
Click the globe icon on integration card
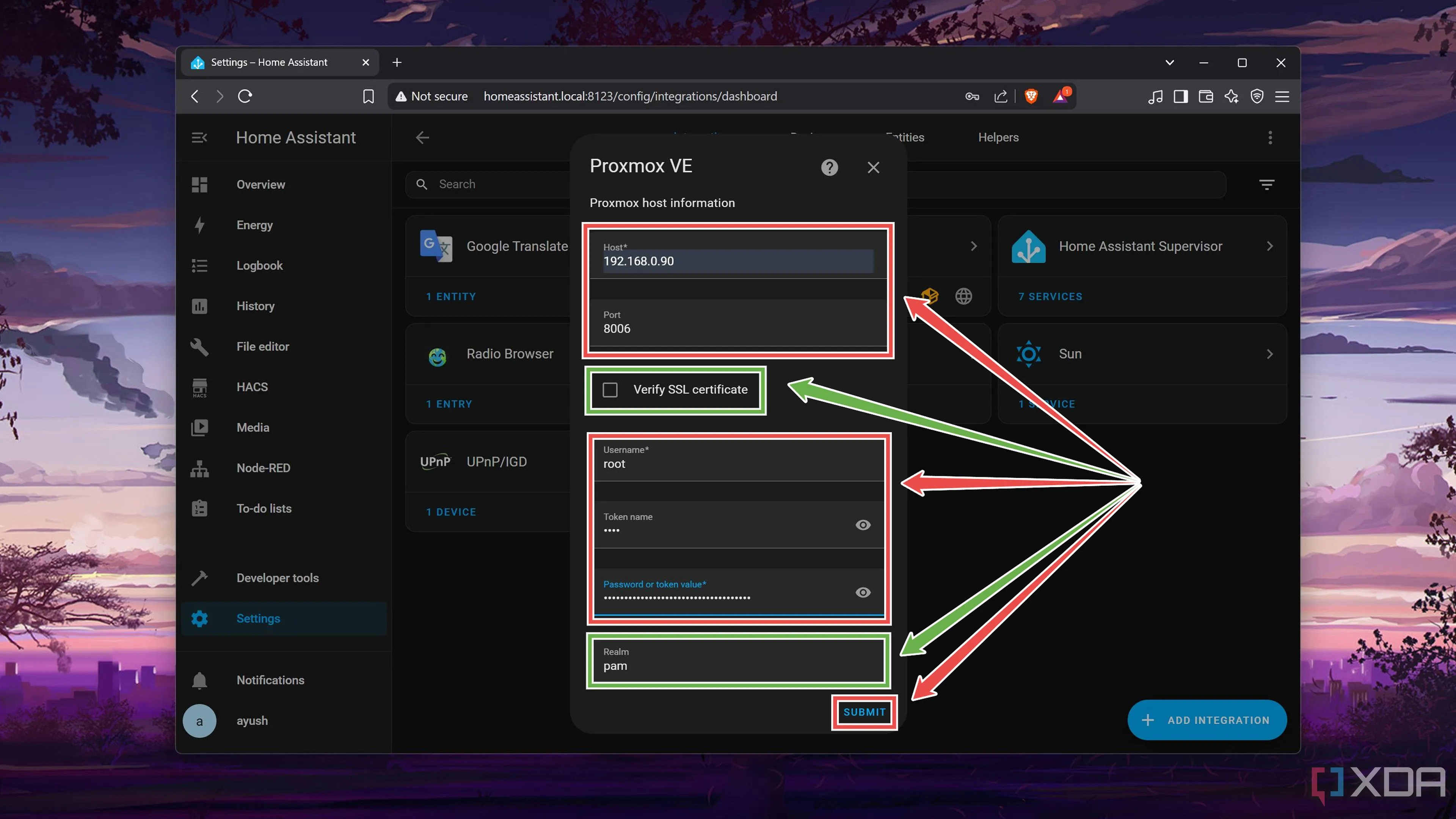tap(963, 296)
